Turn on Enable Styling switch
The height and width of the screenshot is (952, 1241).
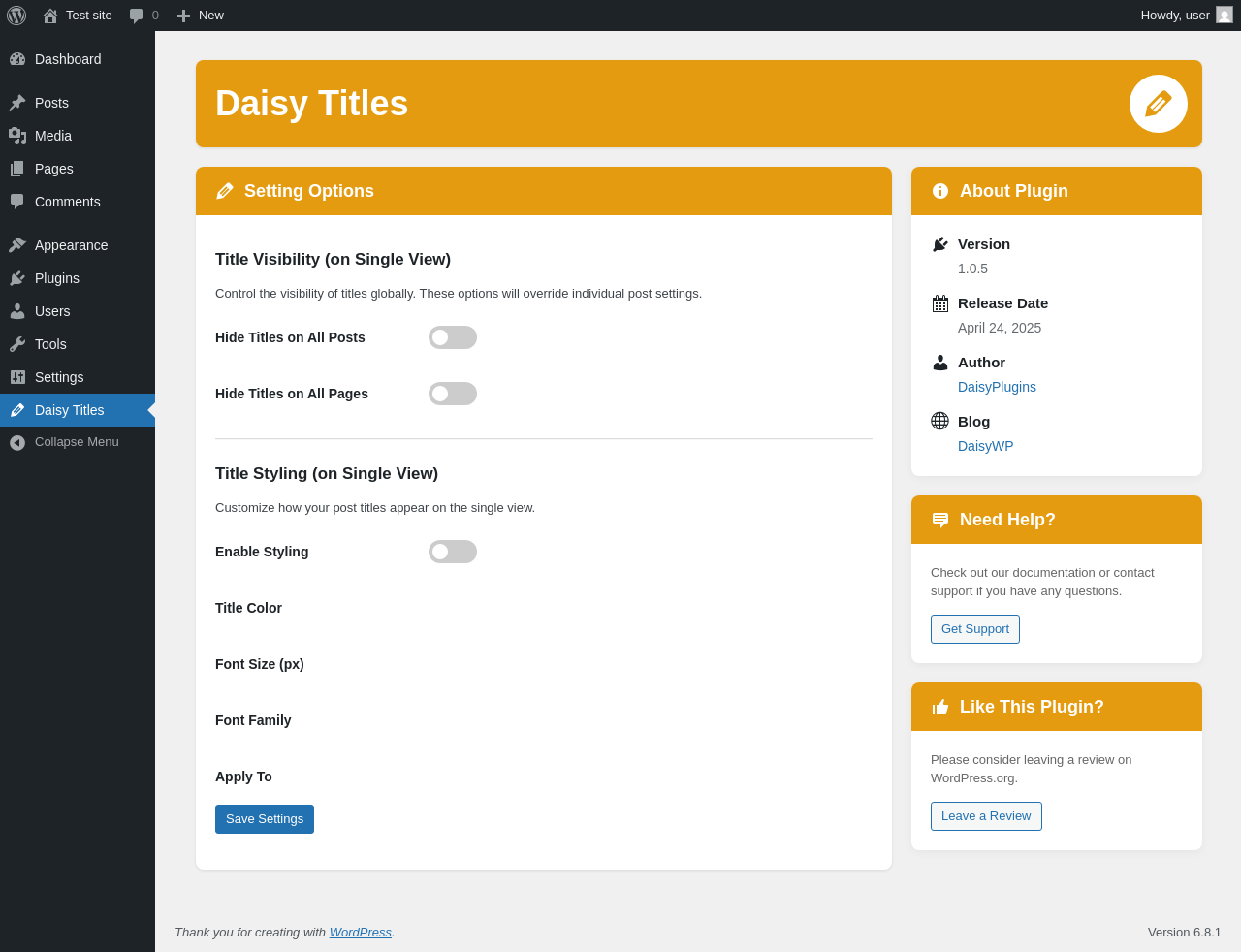[453, 552]
